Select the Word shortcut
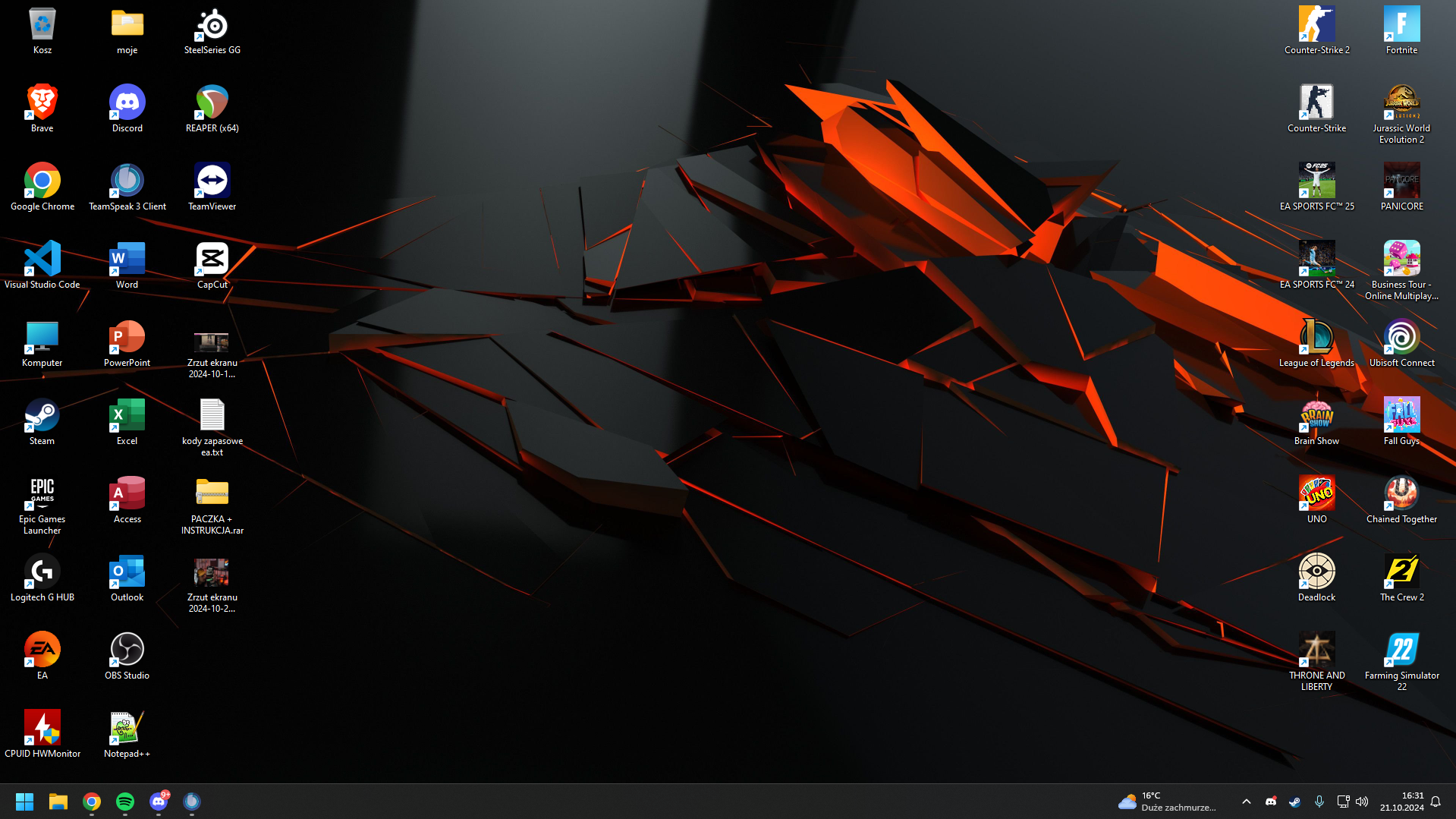1456x819 pixels. (x=127, y=266)
